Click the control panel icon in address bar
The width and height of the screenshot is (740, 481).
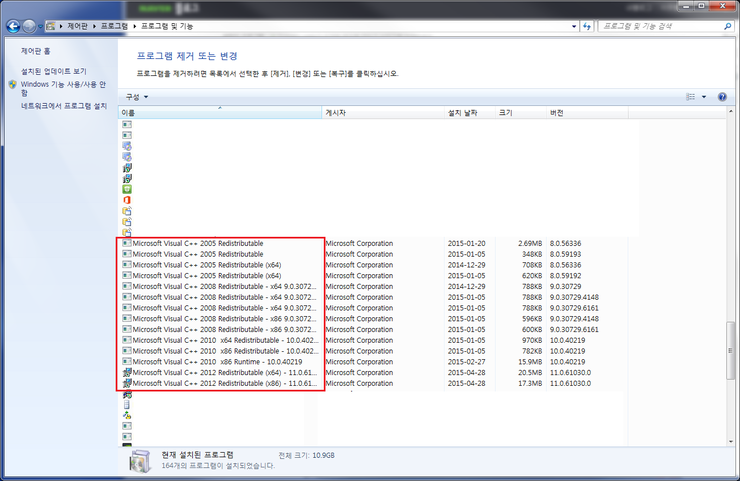point(50,26)
